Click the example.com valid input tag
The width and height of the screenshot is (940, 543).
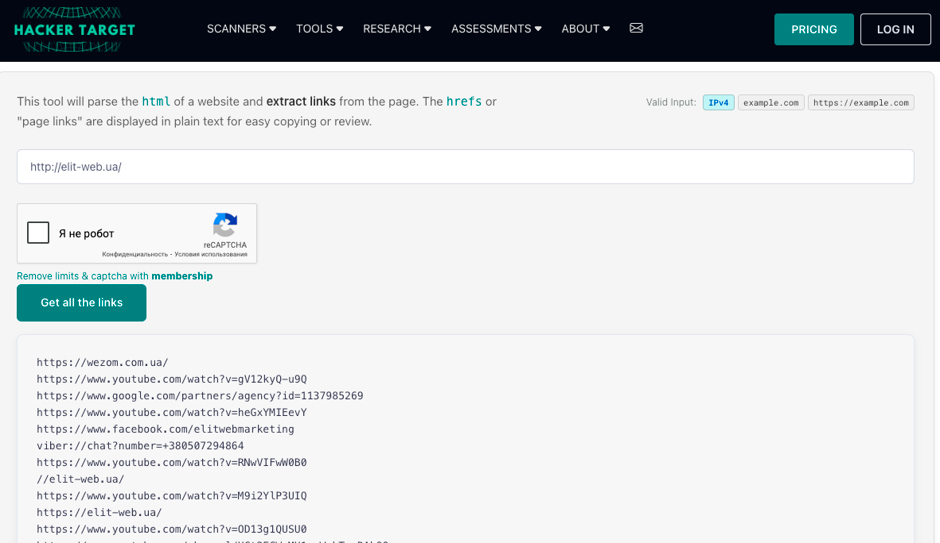coord(771,102)
